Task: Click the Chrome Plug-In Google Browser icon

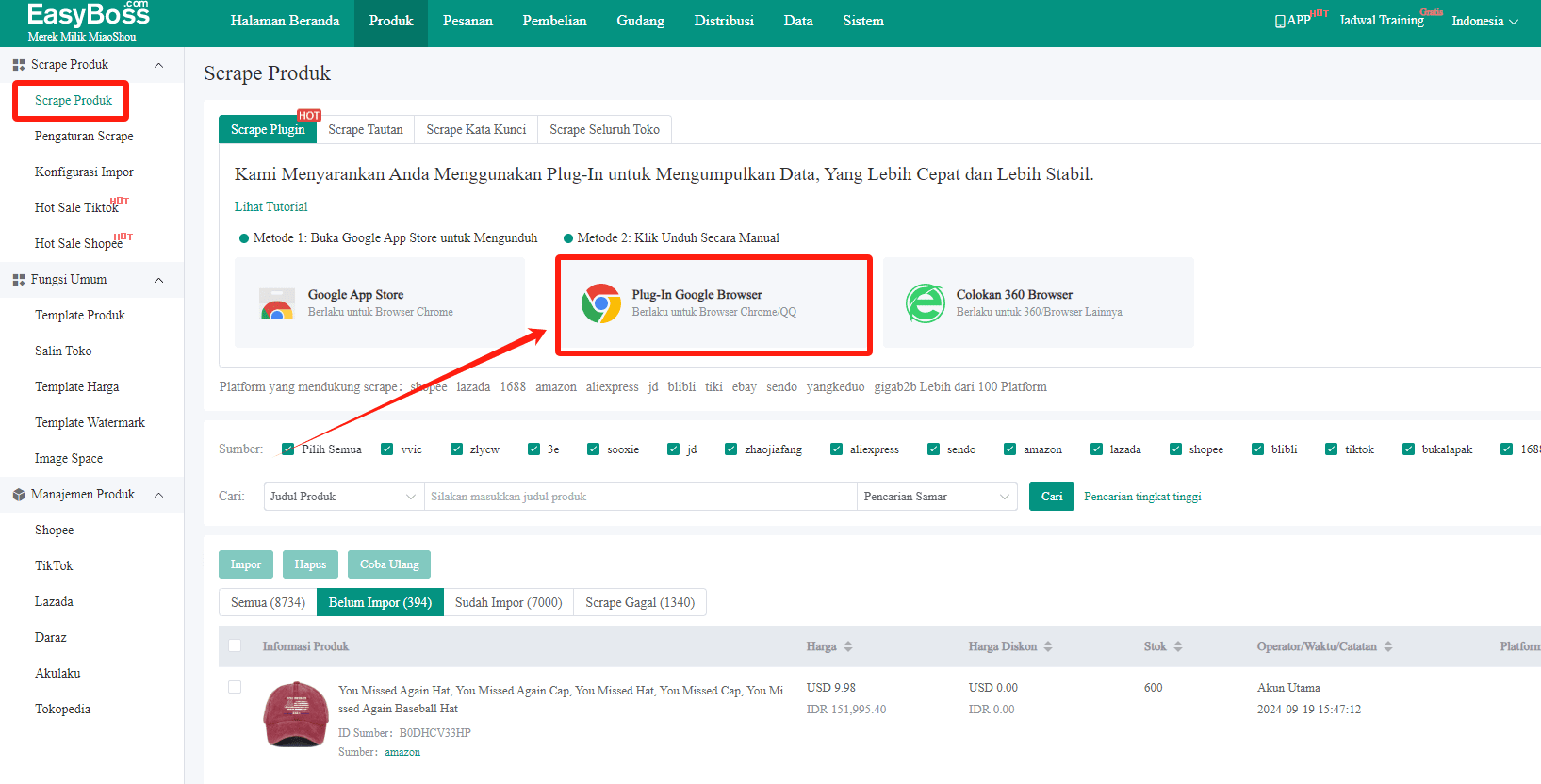Action: 601,303
